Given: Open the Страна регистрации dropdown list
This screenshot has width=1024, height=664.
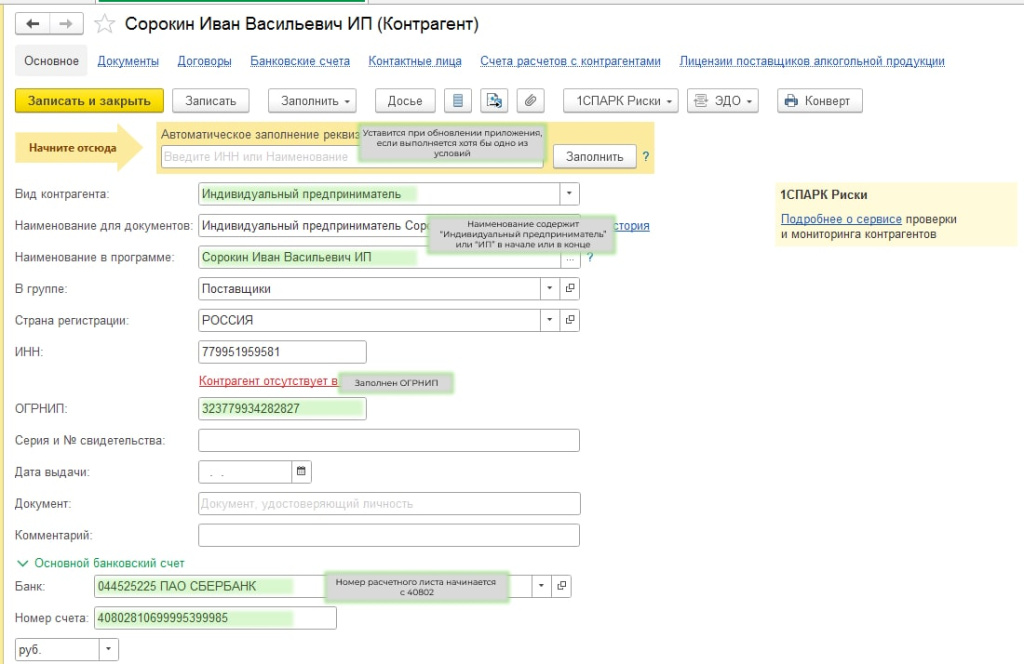Looking at the screenshot, I should [548, 321].
